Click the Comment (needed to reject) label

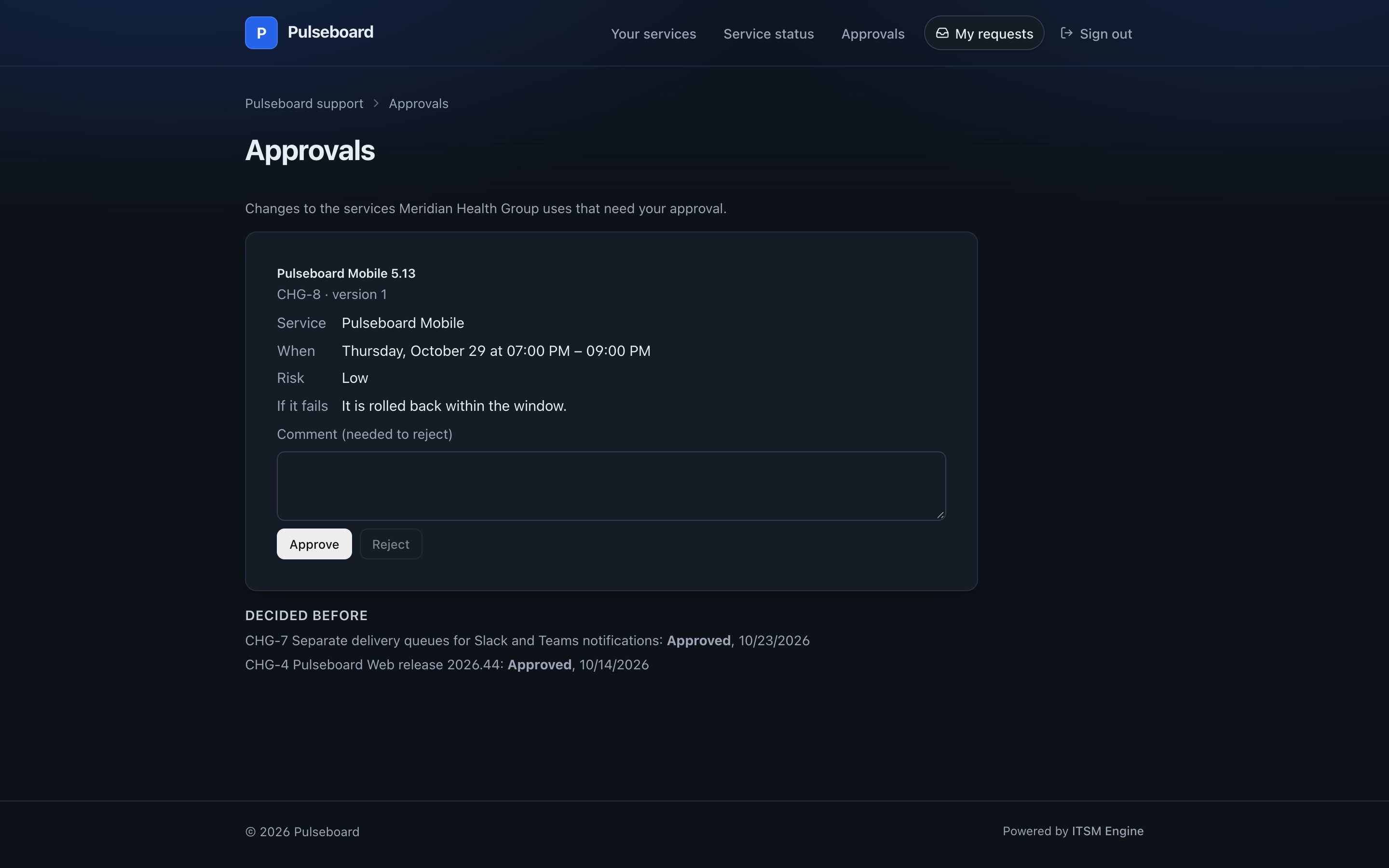point(365,434)
